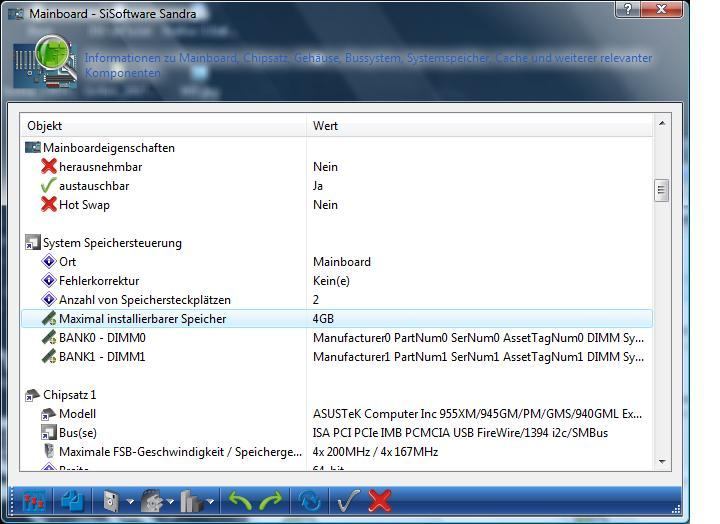
Task: Click the value 4GB
Action: [323, 319]
